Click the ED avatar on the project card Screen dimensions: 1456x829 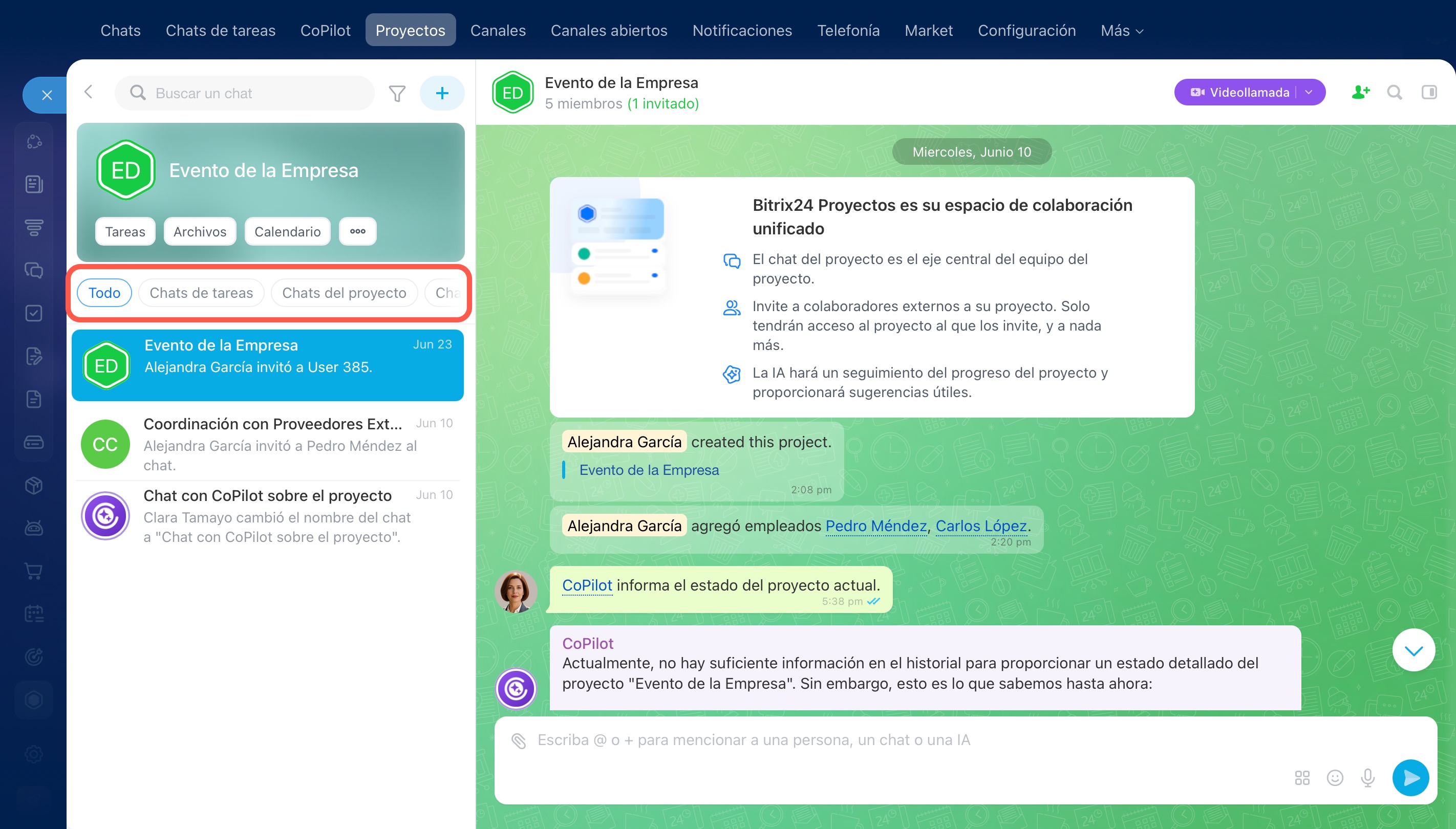click(x=126, y=170)
